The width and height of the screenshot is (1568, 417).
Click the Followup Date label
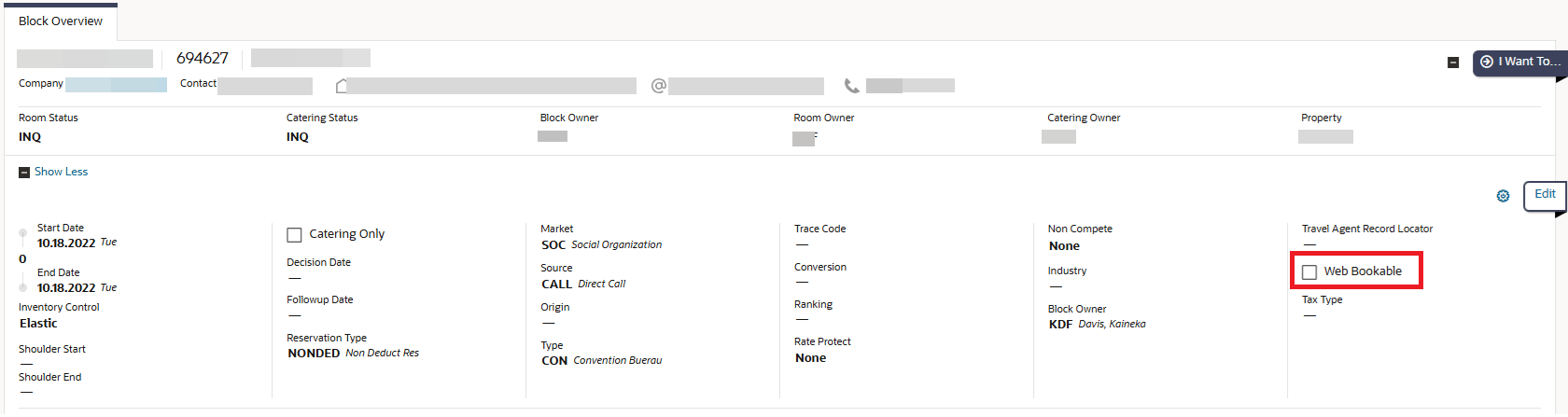click(x=319, y=299)
